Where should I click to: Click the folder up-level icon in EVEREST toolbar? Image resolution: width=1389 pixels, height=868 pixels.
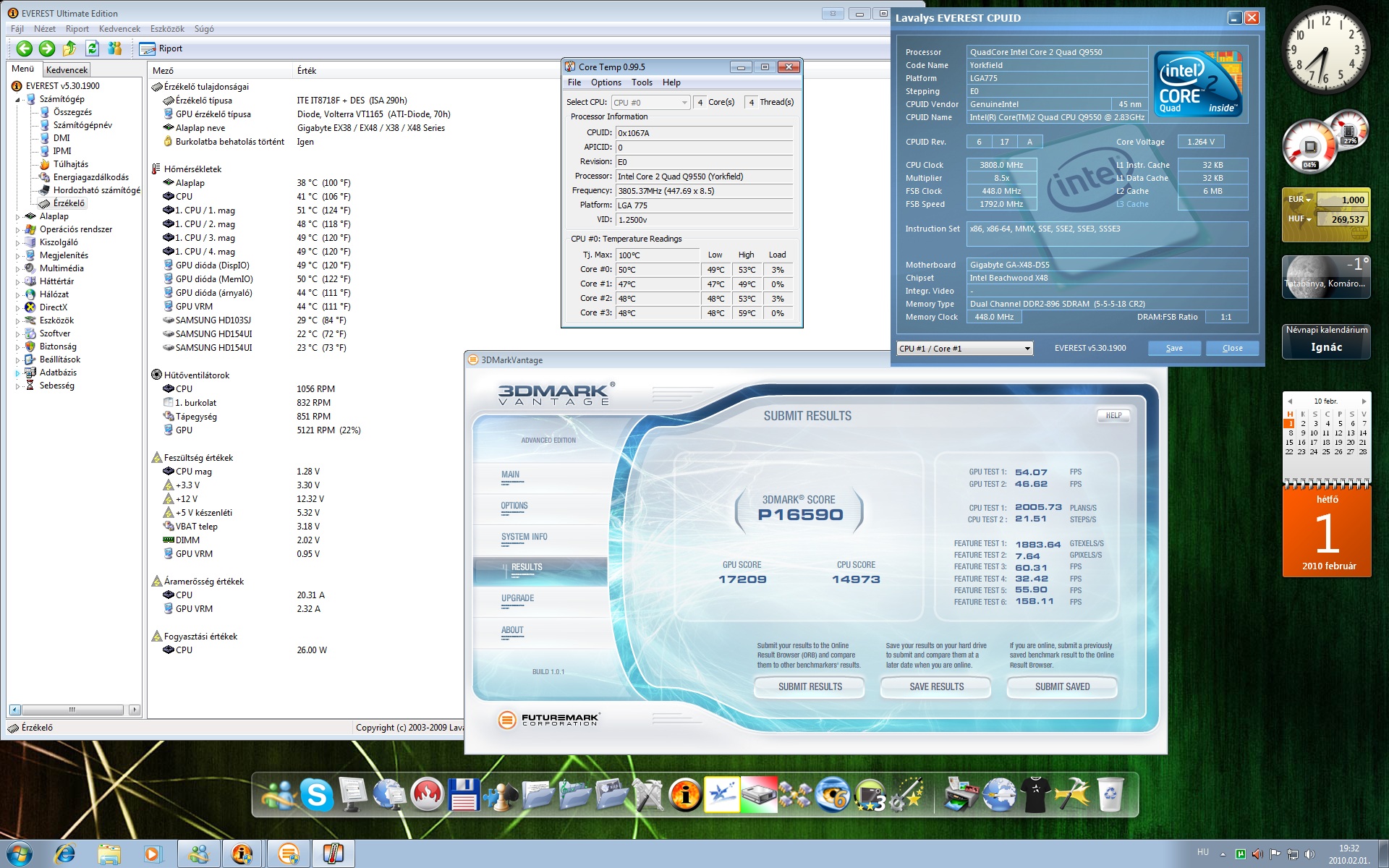69,48
